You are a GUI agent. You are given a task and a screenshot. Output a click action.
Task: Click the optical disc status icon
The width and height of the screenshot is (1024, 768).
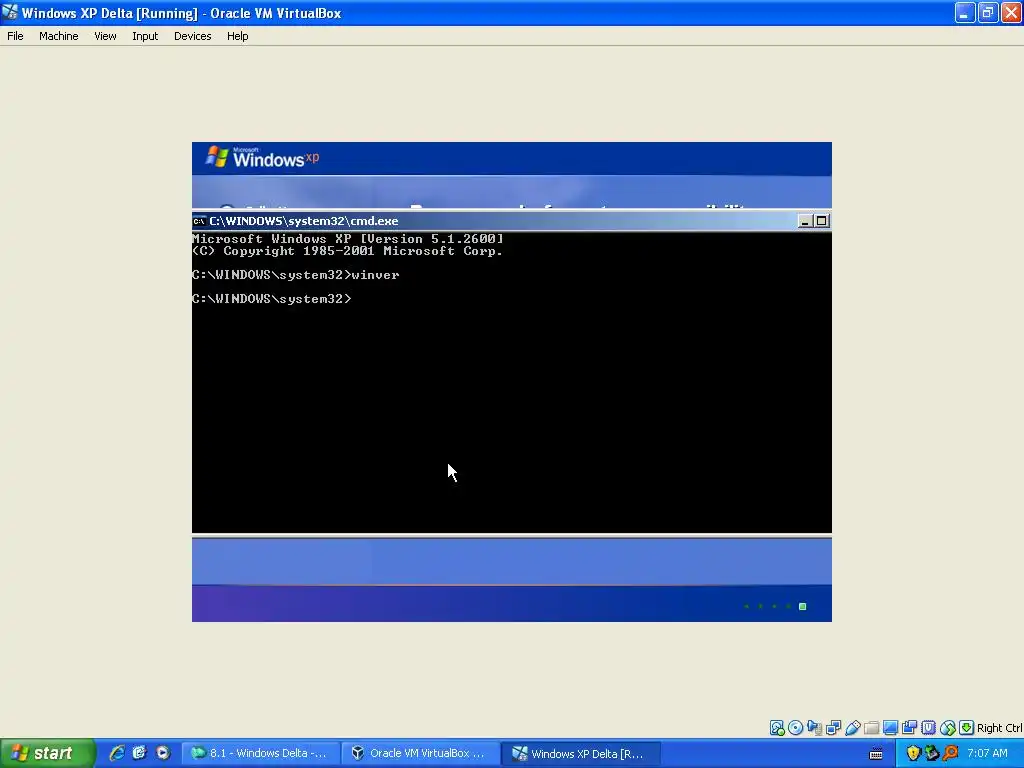coord(795,728)
